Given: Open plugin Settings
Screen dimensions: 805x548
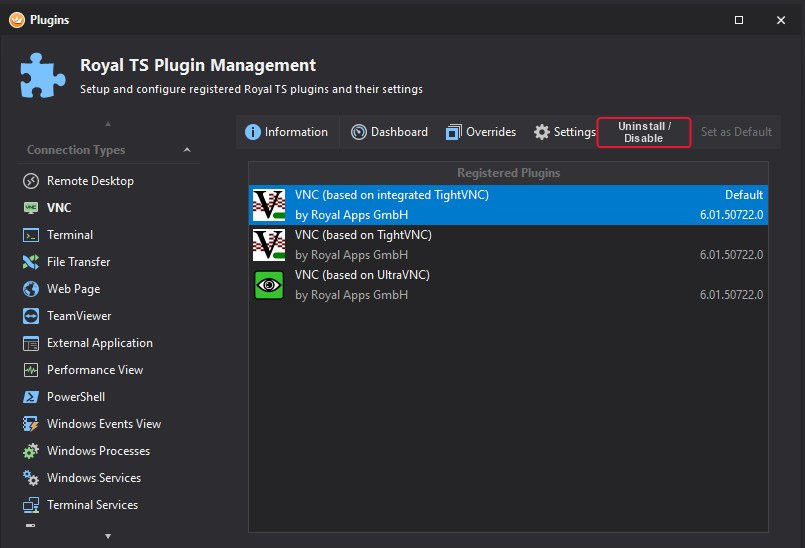Looking at the screenshot, I should [564, 132].
